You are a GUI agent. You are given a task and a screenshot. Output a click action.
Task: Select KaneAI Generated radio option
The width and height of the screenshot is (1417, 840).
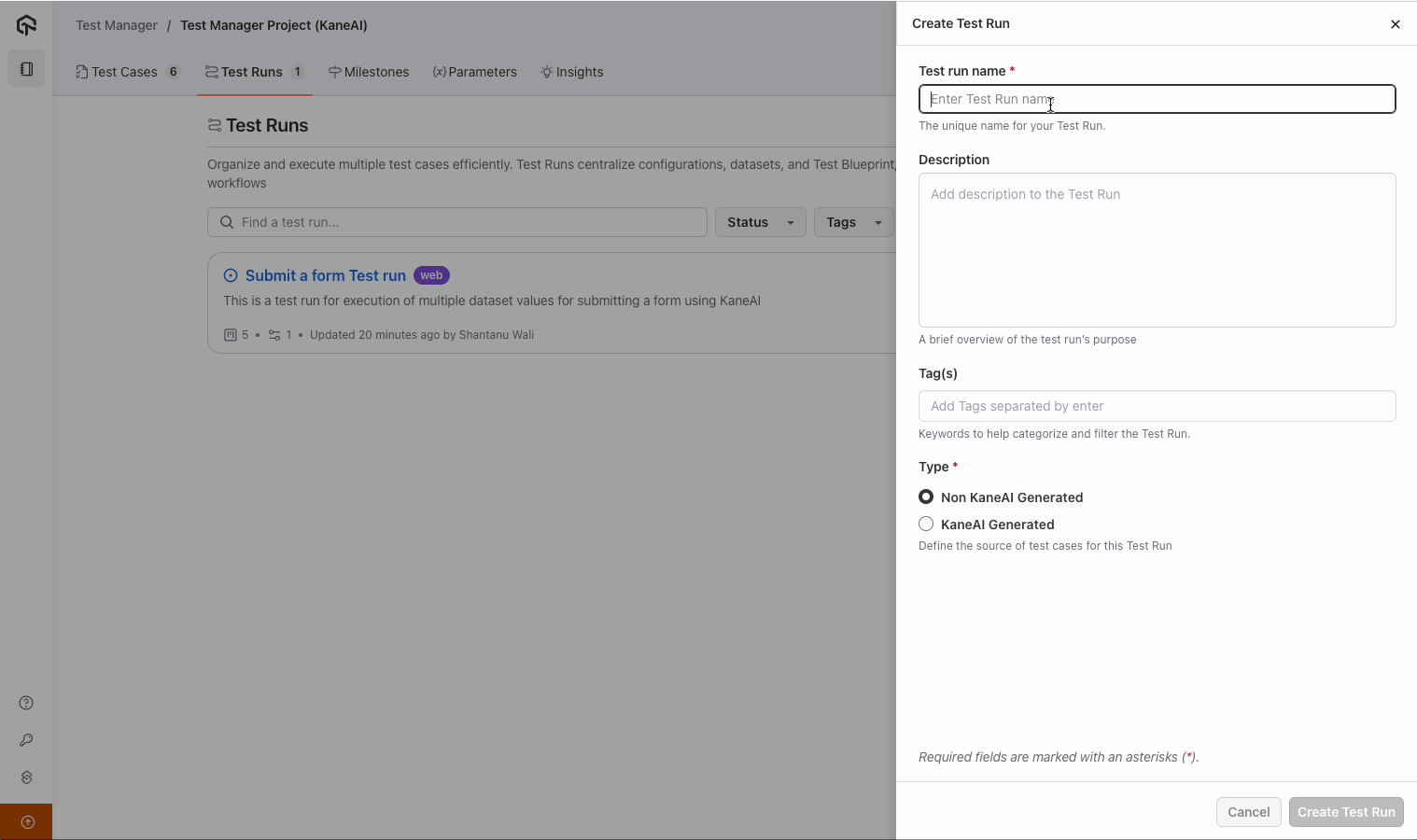click(926, 524)
